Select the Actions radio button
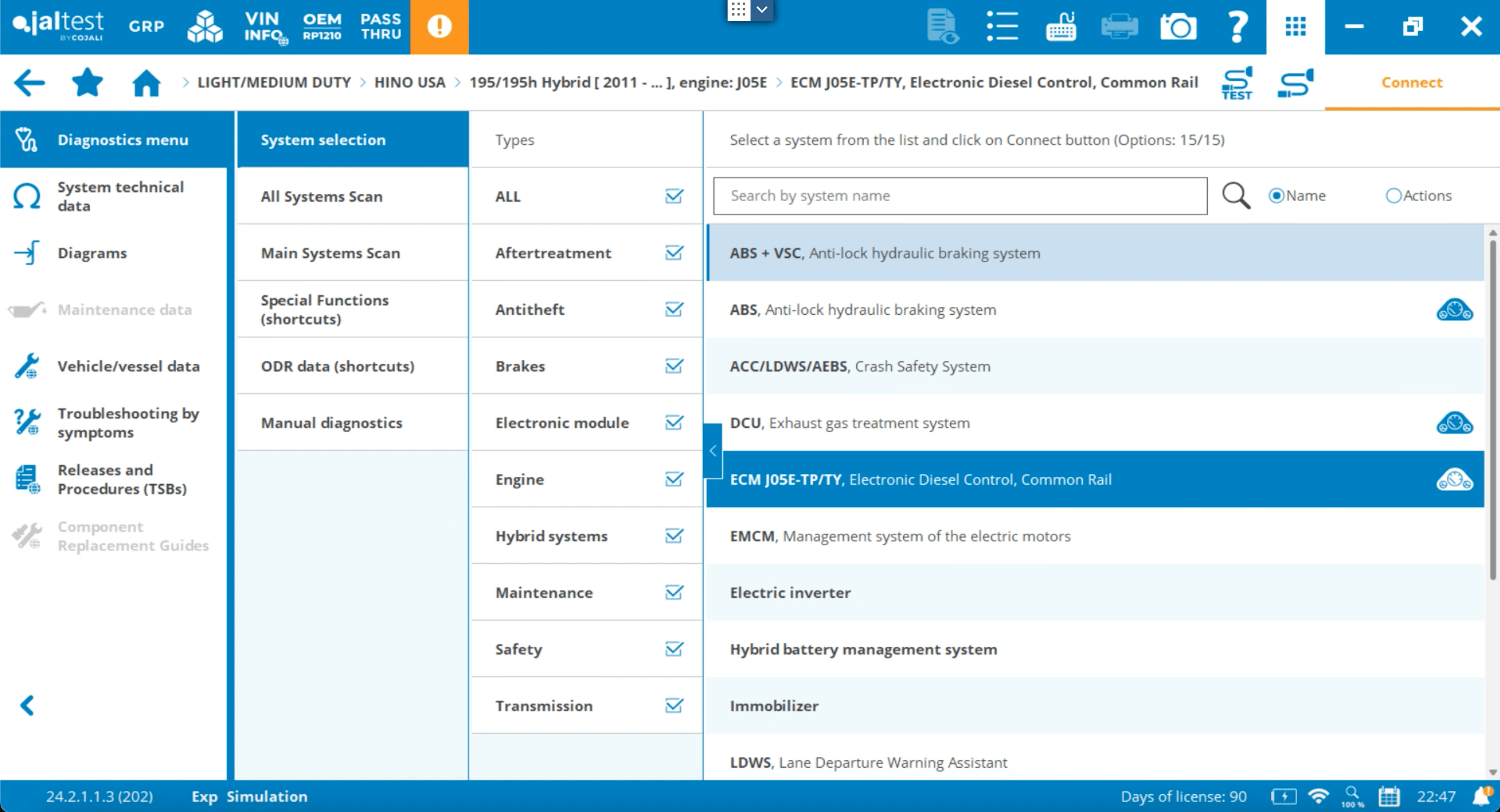Viewport: 1500px width, 812px height. tap(1394, 195)
